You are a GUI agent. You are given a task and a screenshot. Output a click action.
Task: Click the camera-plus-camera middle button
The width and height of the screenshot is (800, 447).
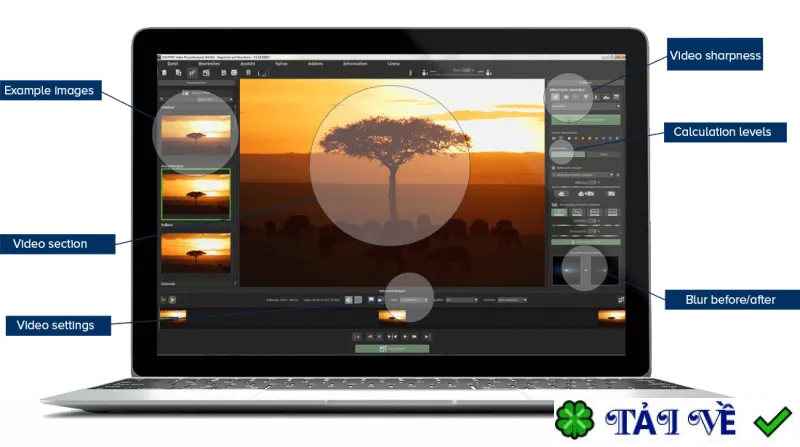586,194
